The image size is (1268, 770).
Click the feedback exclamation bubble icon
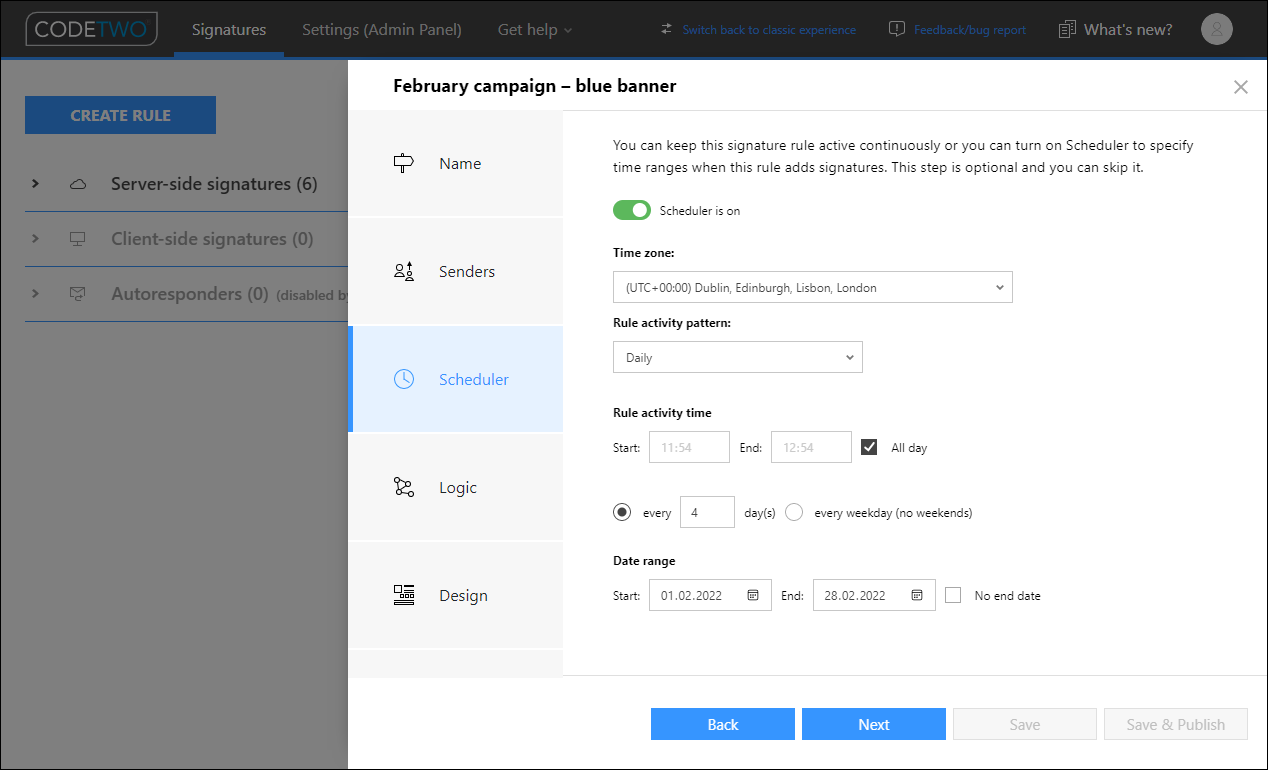[897, 29]
